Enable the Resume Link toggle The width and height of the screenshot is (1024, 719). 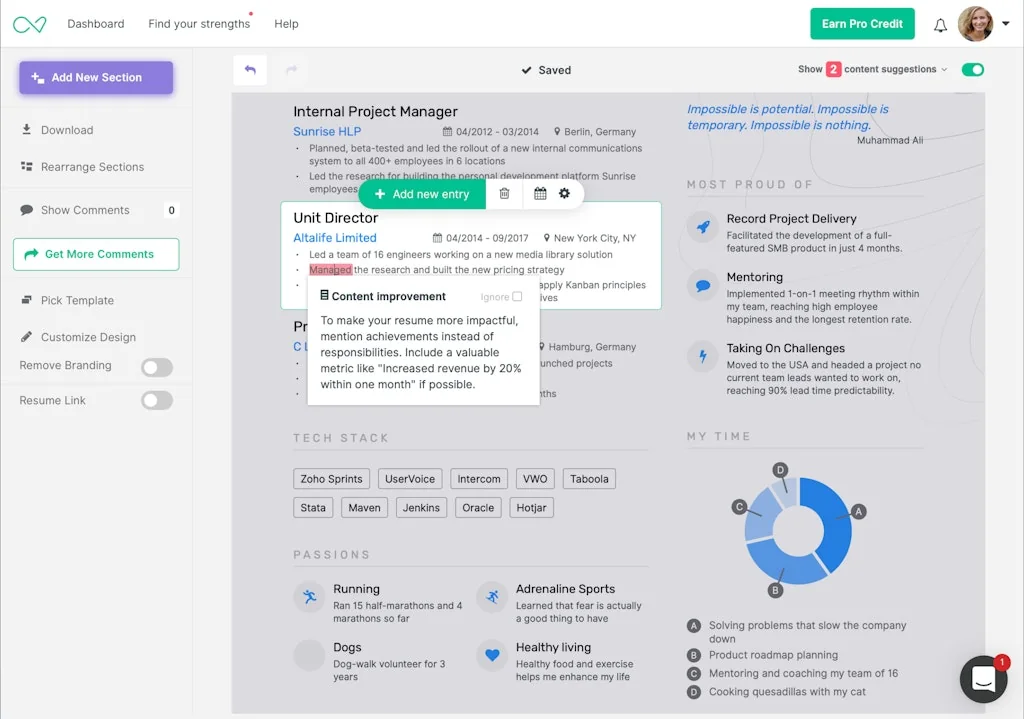[x=157, y=400]
